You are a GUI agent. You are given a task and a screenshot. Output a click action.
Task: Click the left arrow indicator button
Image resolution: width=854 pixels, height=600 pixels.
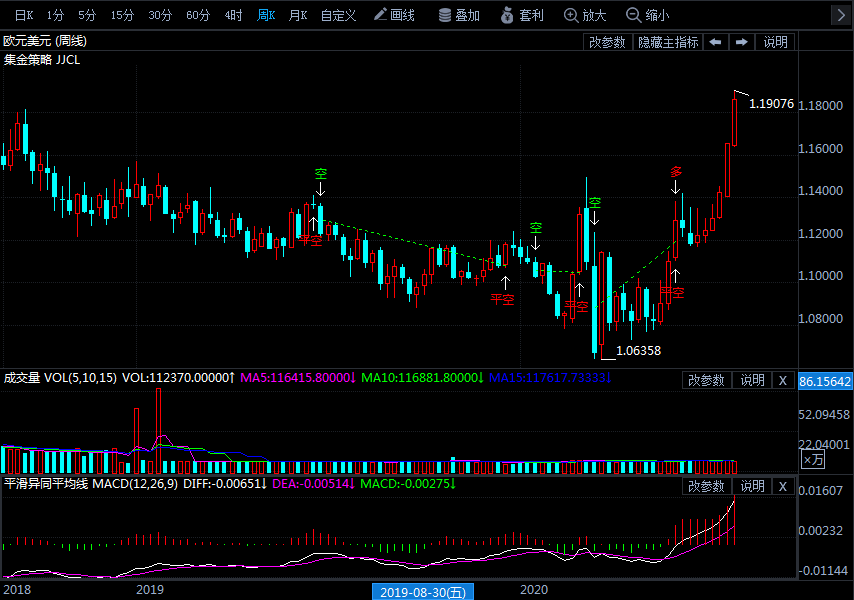tap(715, 42)
